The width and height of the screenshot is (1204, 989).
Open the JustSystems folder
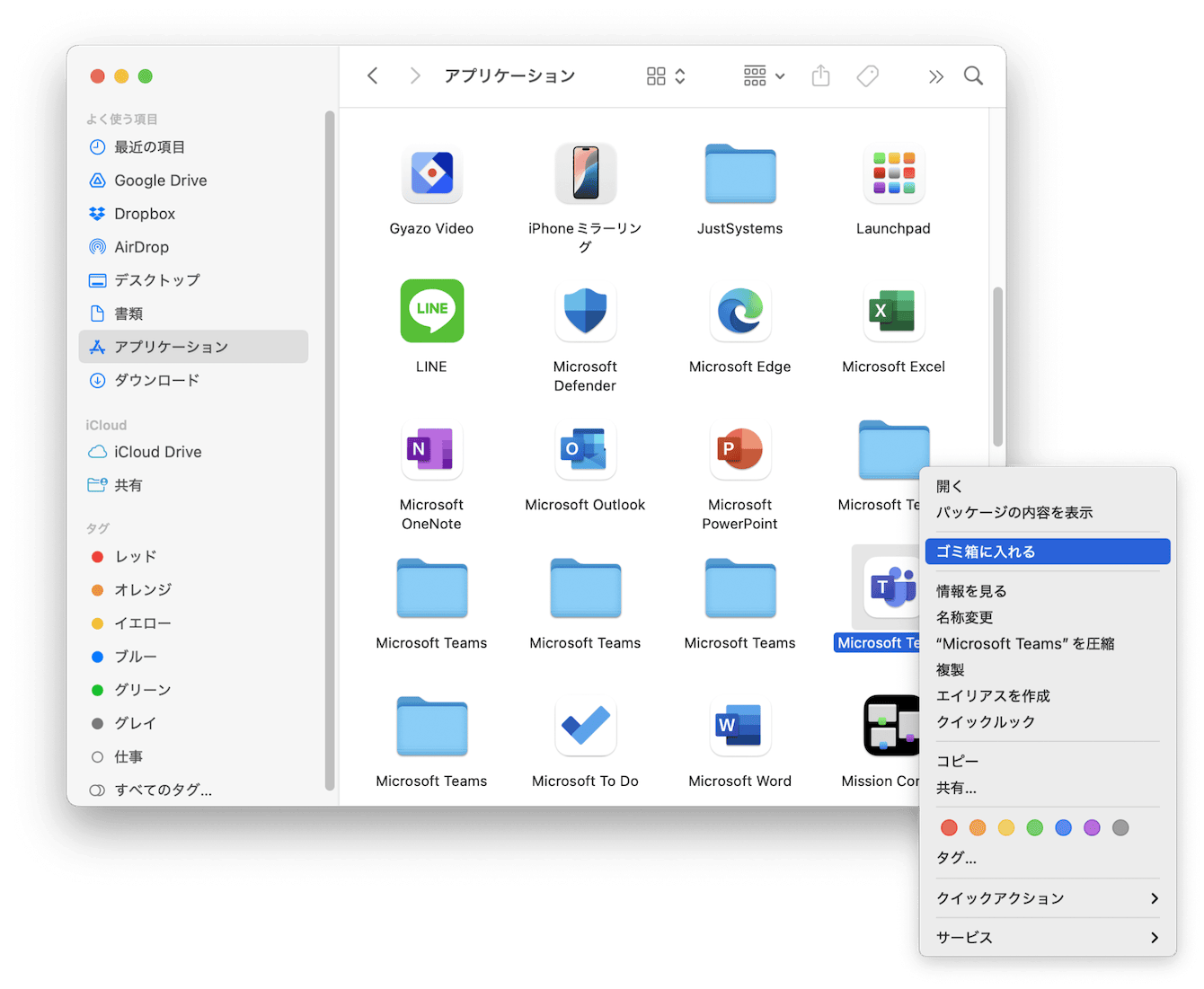(x=739, y=173)
